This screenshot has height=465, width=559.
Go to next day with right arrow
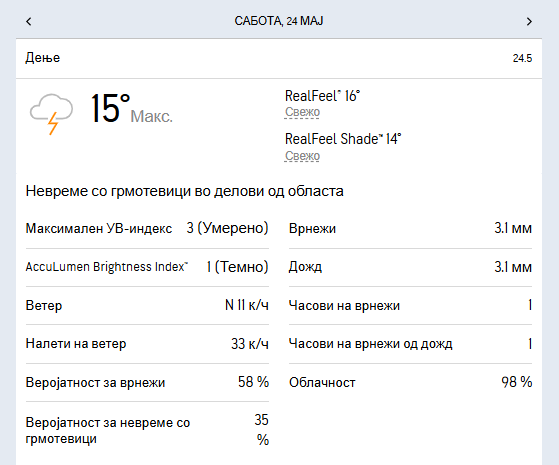click(529, 22)
